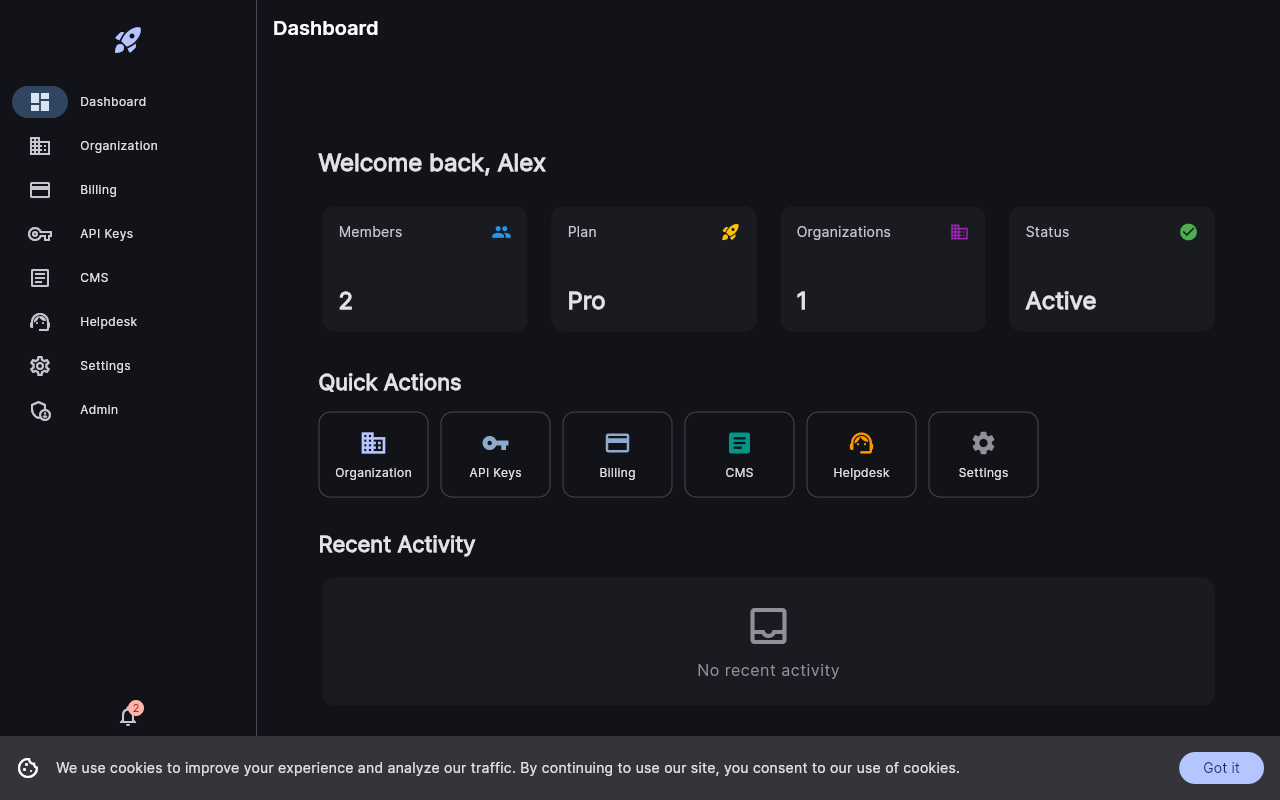Image resolution: width=1280 pixels, height=800 pixels.
Task: Open the API Keys quick action card
Action: (495, 454)
